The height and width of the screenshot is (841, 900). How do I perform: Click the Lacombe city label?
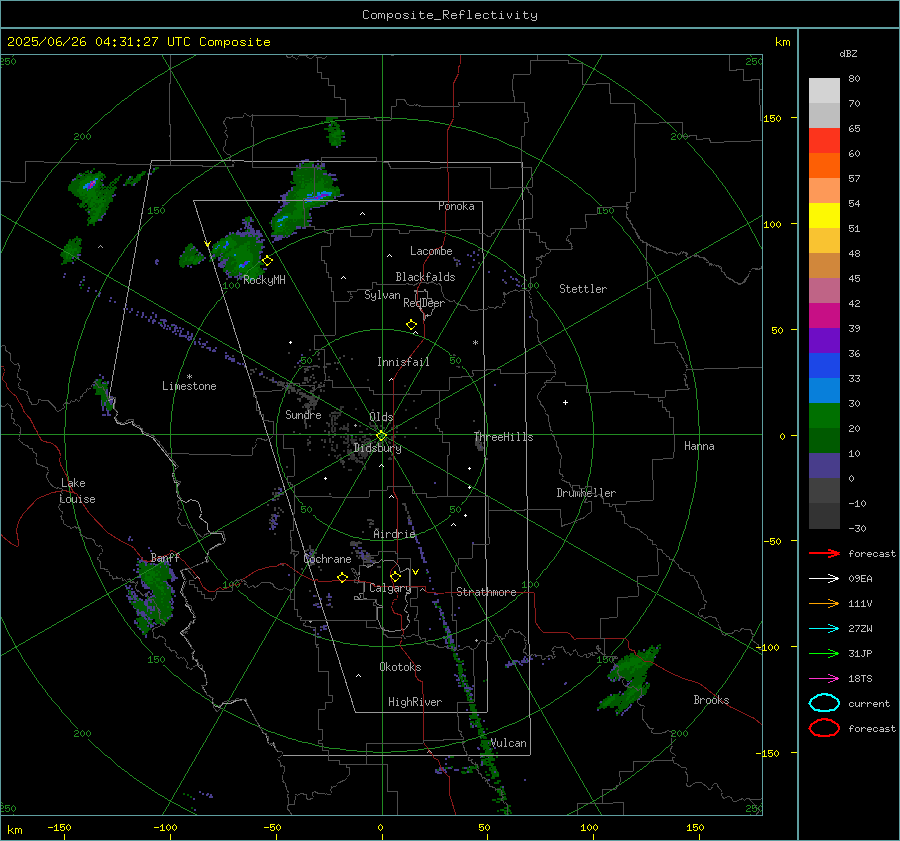(x=431, y=251)
